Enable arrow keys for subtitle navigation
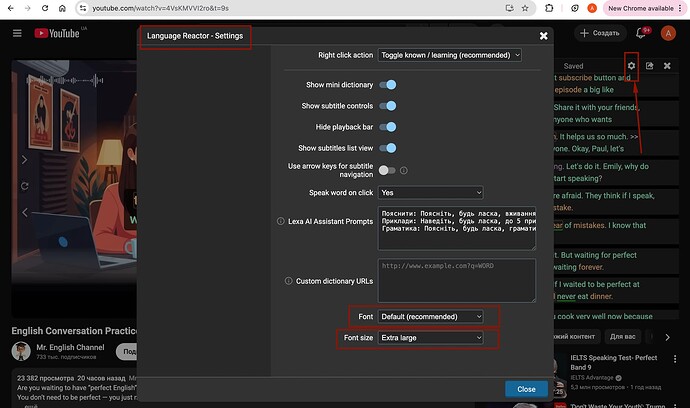The height and width of the screenshot is (408, 690). point(386,171)
